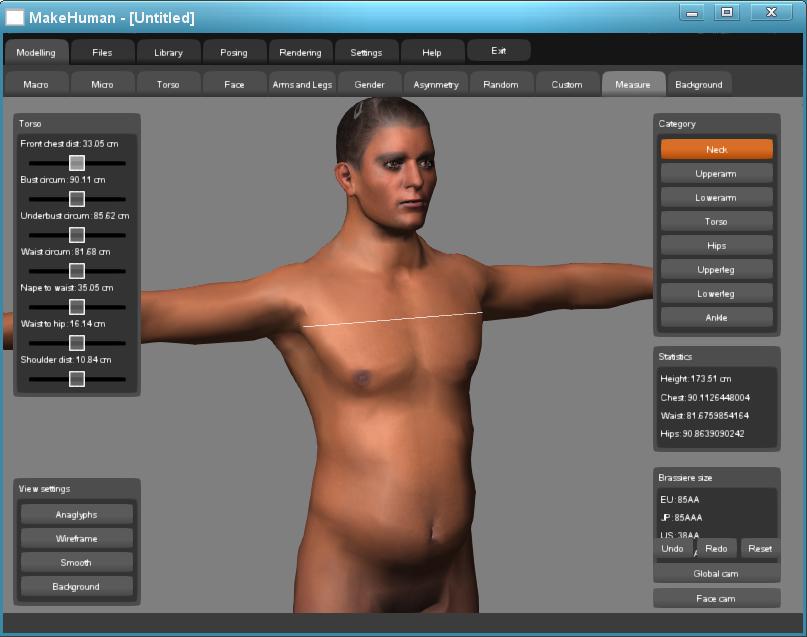
Task: Go to the Rendering tab
Action: 300,52
